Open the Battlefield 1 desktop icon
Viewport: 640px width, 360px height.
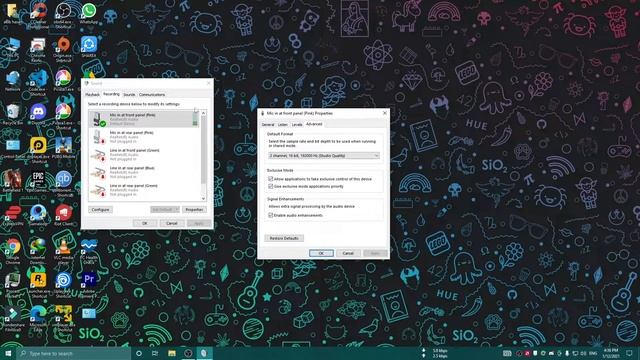point(12,182)
